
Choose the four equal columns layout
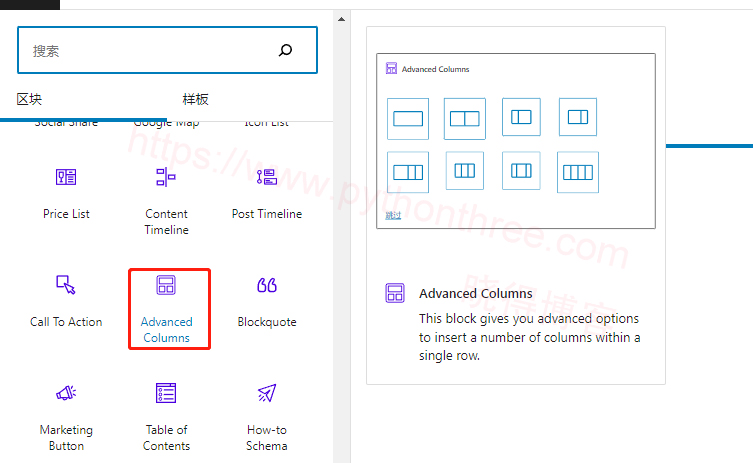coord(578,172)
